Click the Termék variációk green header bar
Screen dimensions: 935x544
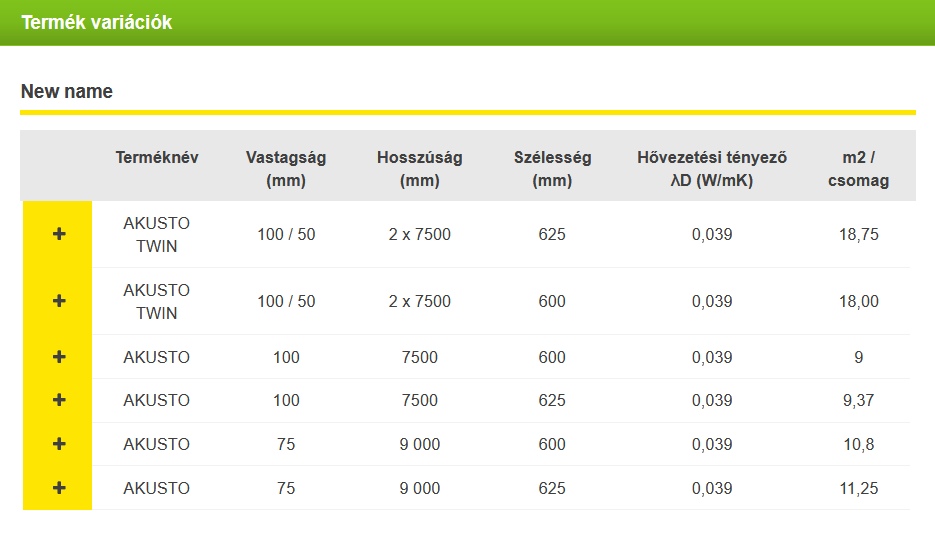(x=468, y=23)
